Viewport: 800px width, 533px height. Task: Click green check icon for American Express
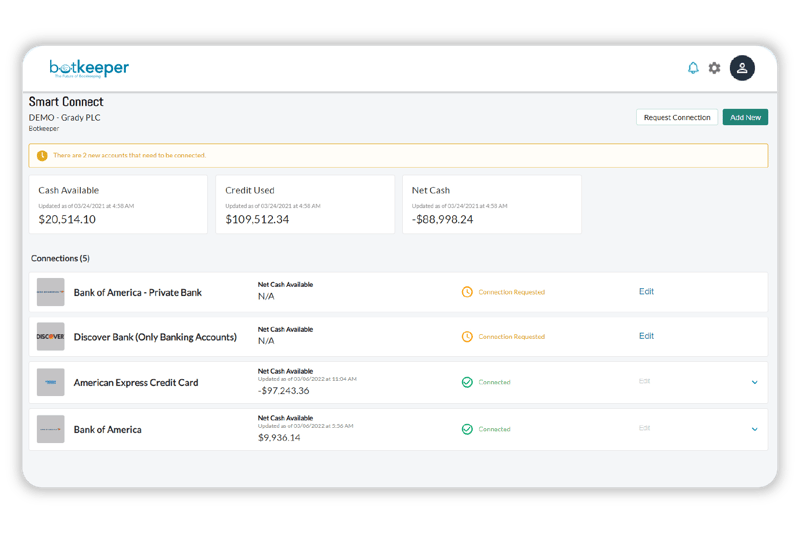point(467,382)
